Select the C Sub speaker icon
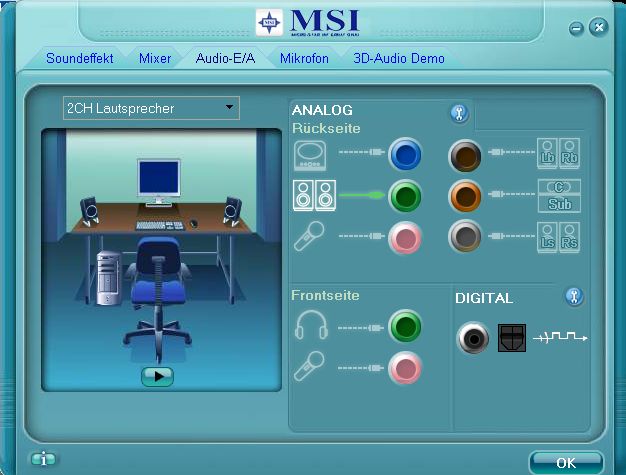This screenshot has width=626, height=475. pyautogui.click(x=559, y=196)
